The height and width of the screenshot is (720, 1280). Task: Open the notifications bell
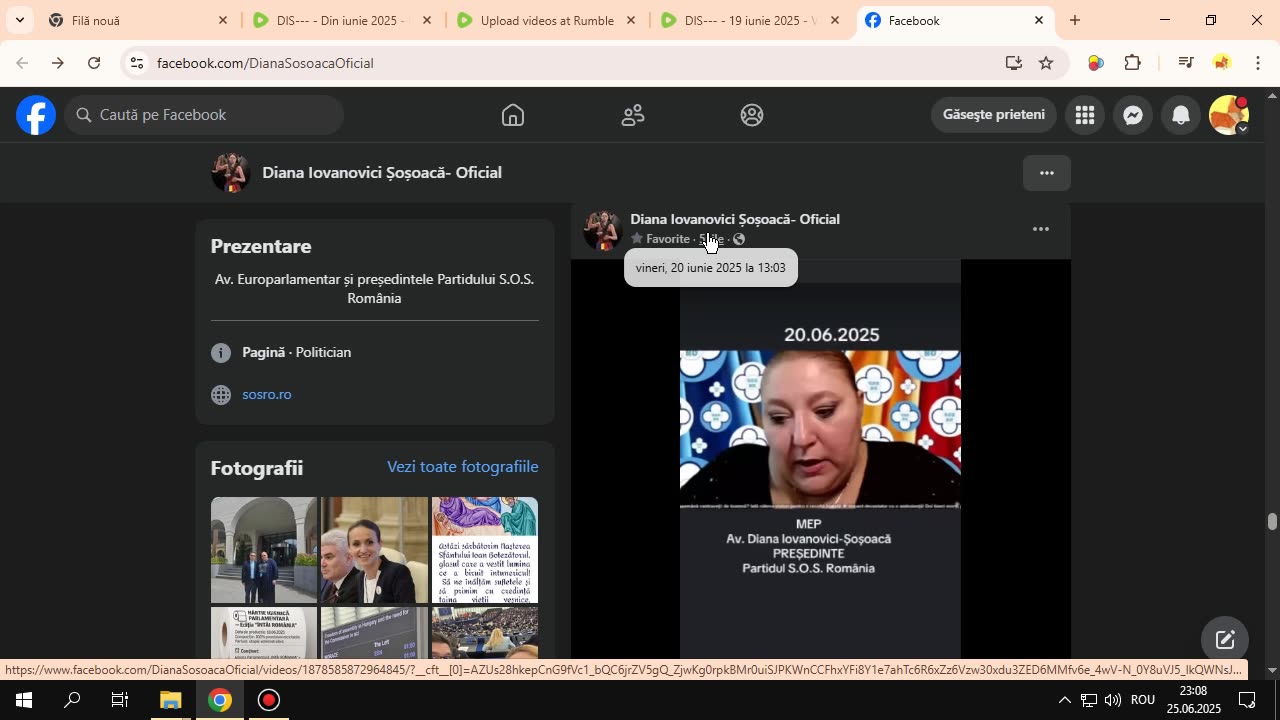coord(1181,115)
